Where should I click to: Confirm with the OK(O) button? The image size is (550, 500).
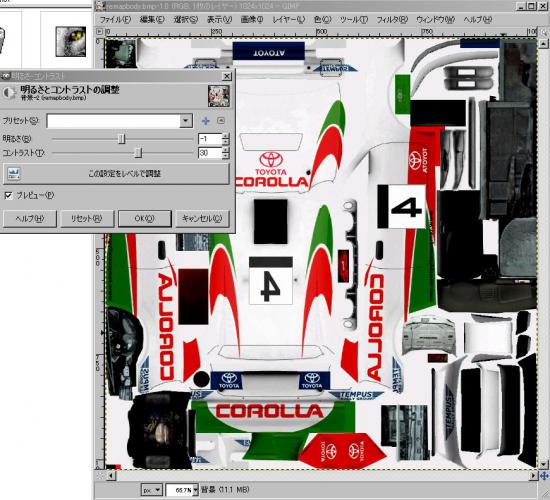click(145, 219)
